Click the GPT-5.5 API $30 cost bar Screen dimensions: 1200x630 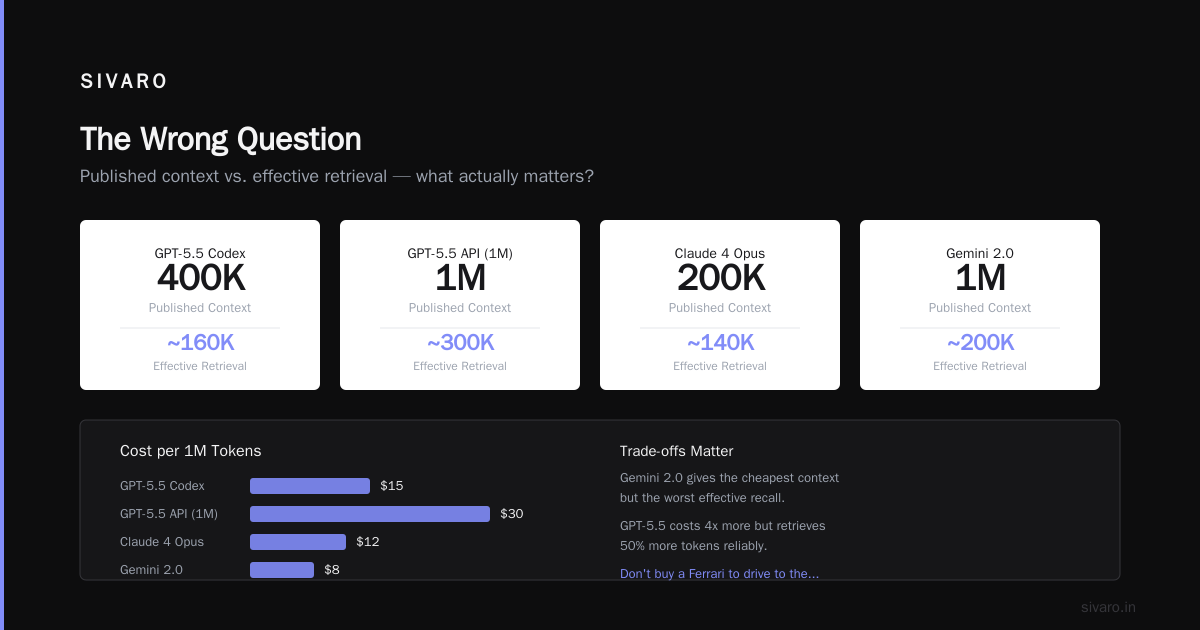tap(370, 514)
